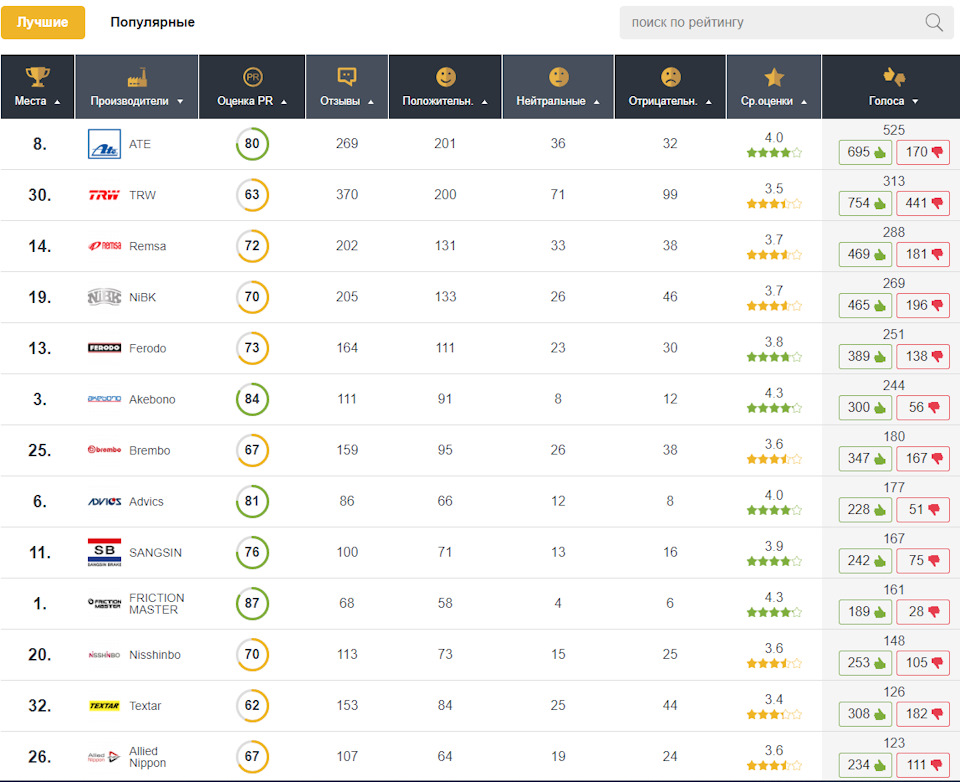The width and height of the screenshot is (960, 782).
Task: Sort by Места column
Action: click(x=37, y=87)
